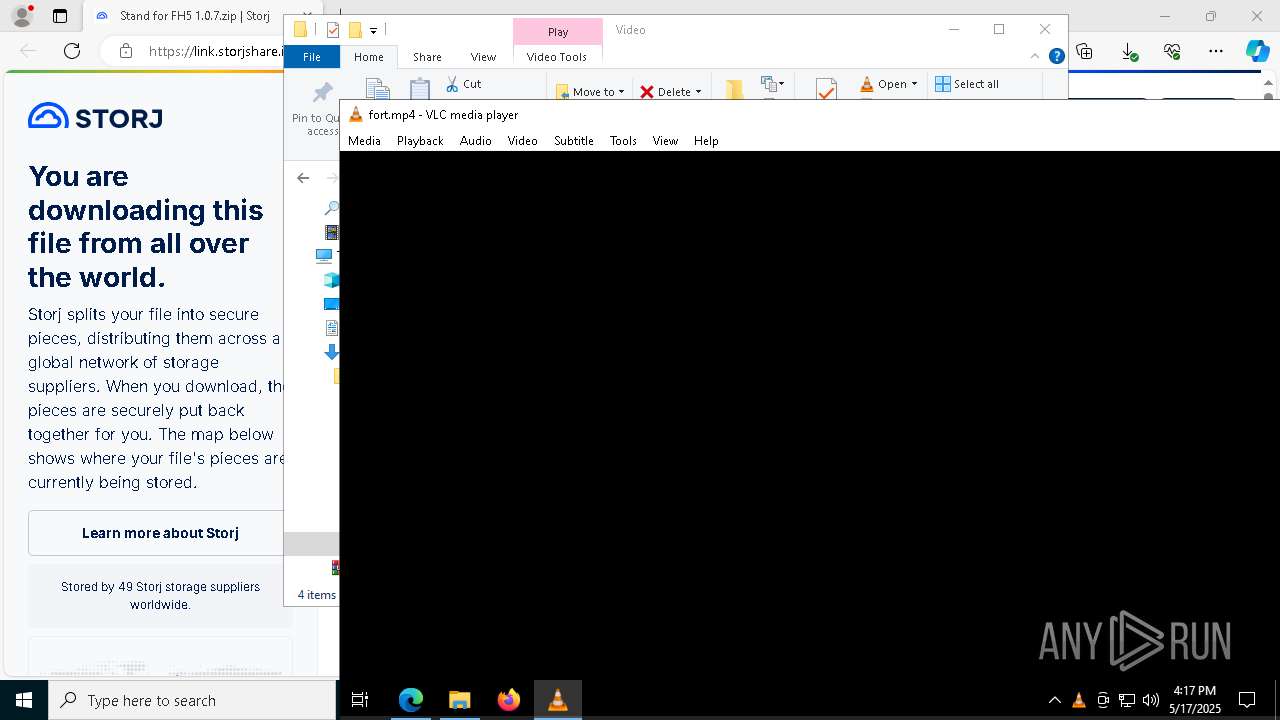Click the search magnifier in nav pane

331,208
